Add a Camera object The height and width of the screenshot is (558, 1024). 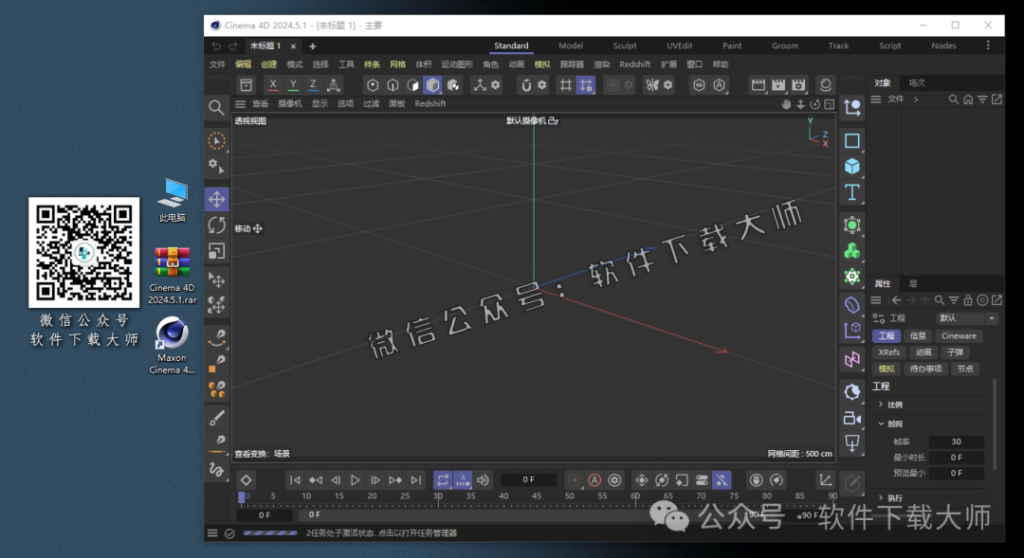(852, 418)
